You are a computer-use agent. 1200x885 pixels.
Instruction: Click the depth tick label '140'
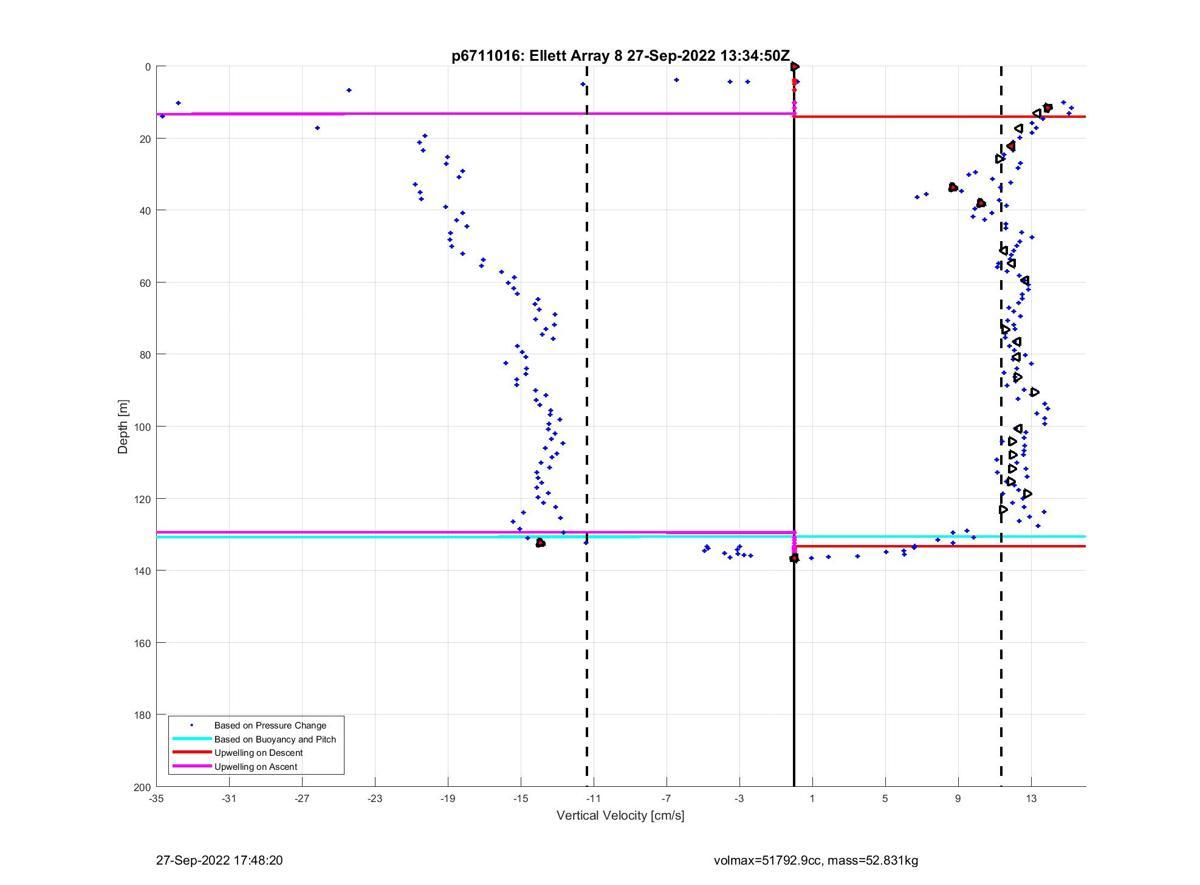coord(142,571)
